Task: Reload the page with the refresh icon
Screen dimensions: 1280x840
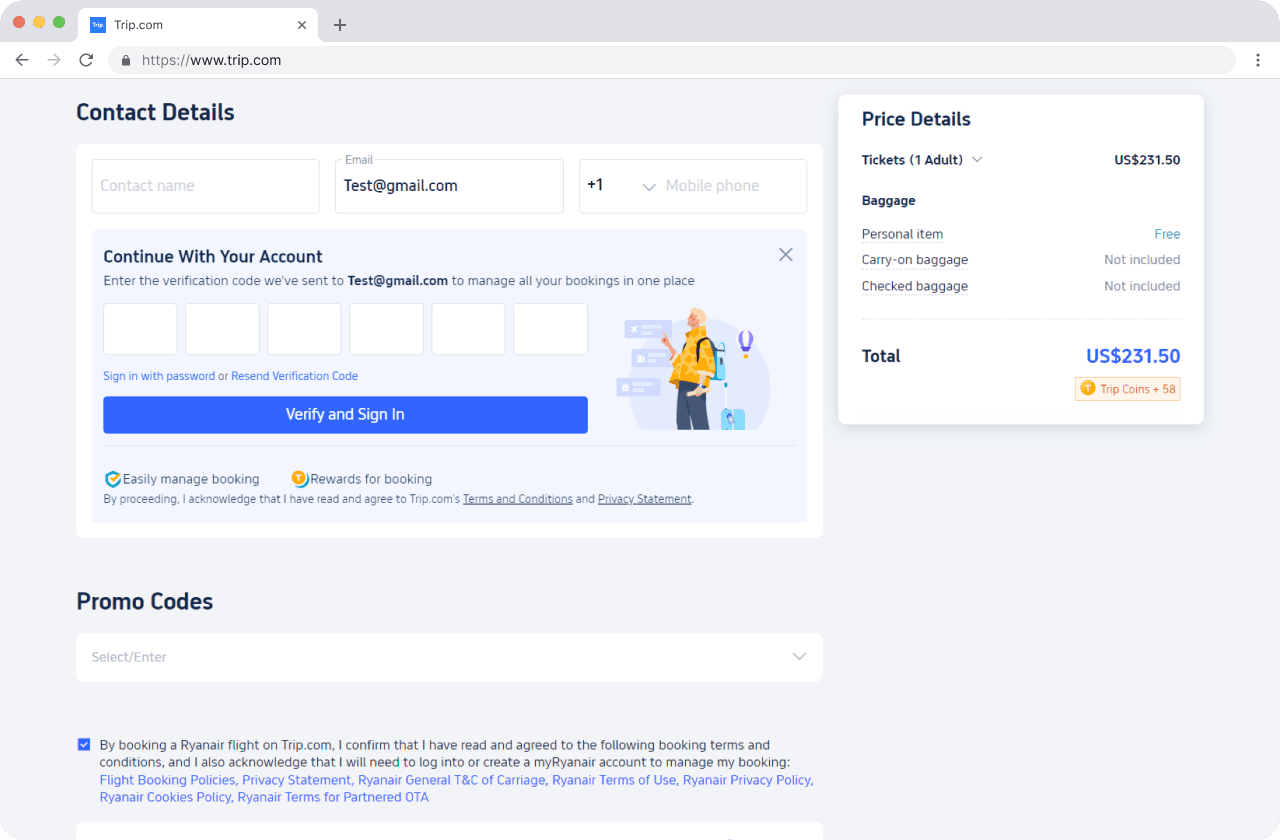Action: point(86,60)
